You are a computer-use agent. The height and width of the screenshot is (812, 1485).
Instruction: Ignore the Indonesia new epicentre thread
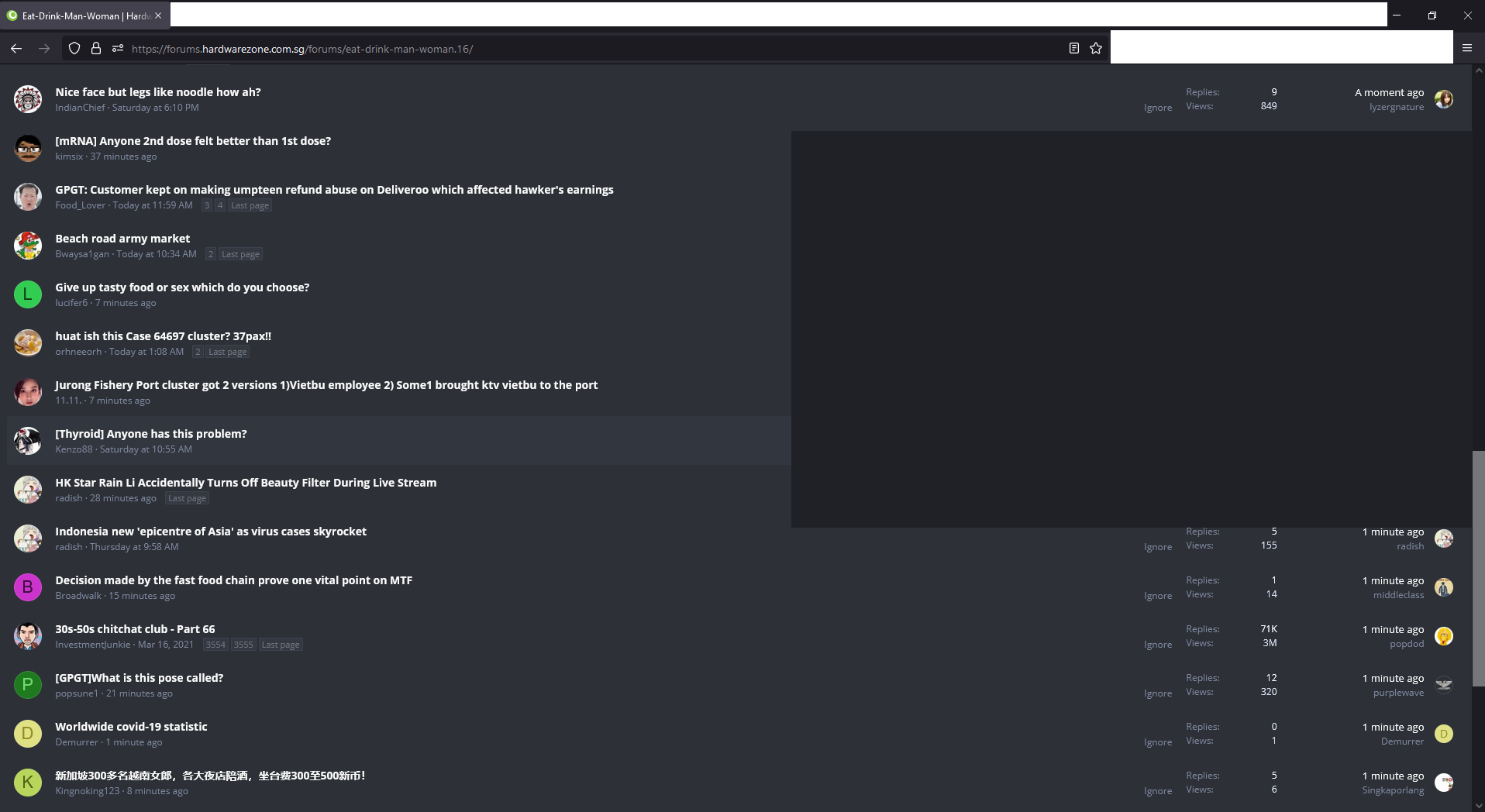tap(1158, 547)
